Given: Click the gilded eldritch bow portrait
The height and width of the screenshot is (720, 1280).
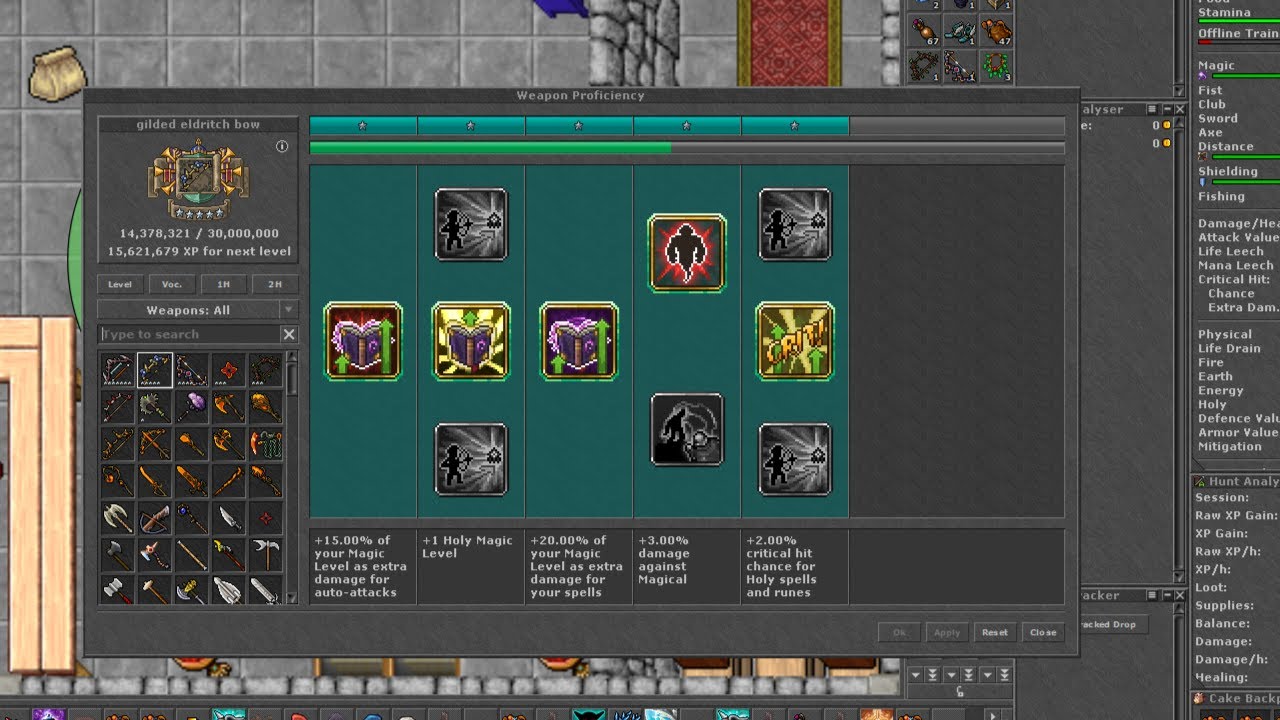Looking at the screenshot, I should click(198, 180).
